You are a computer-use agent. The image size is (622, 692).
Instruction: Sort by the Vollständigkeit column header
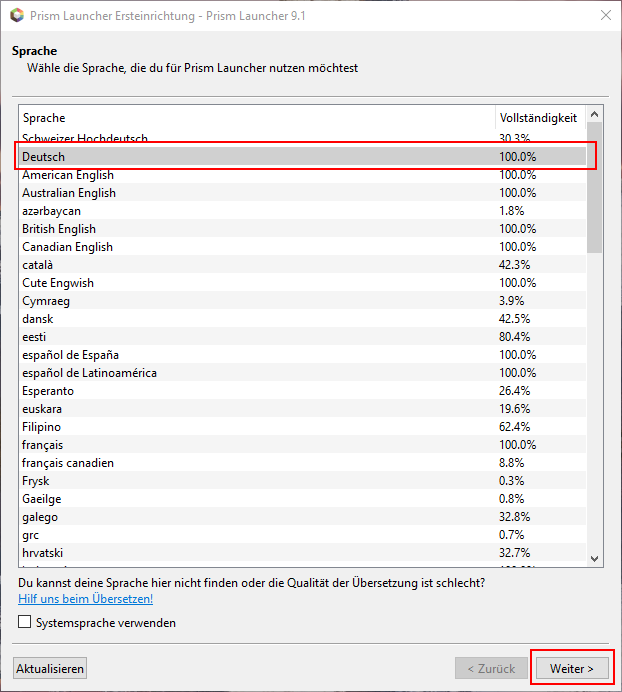[x=538, y=118]
